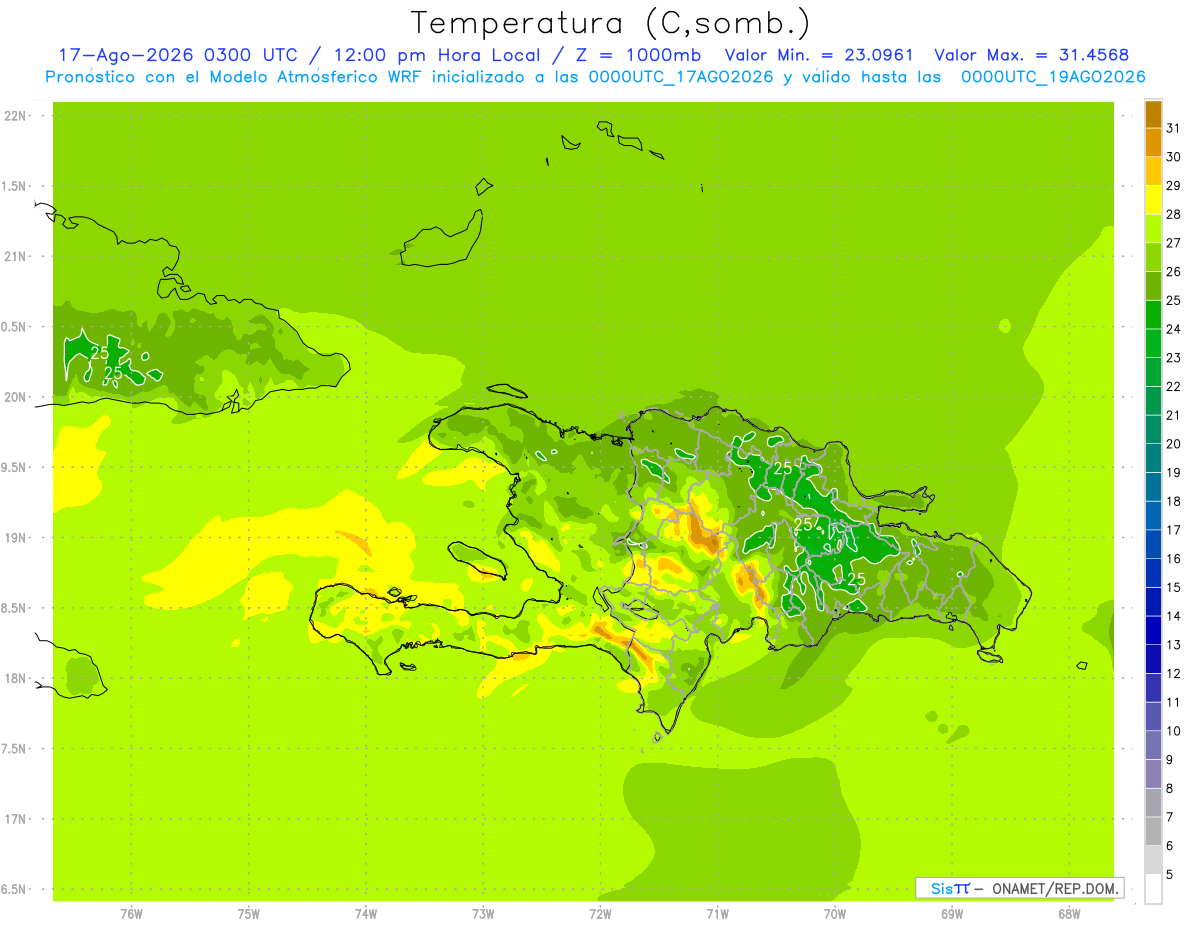Click the 18N latitude axis label
1200x927 pixels.
pyautogui.click(x=16, y=678)
